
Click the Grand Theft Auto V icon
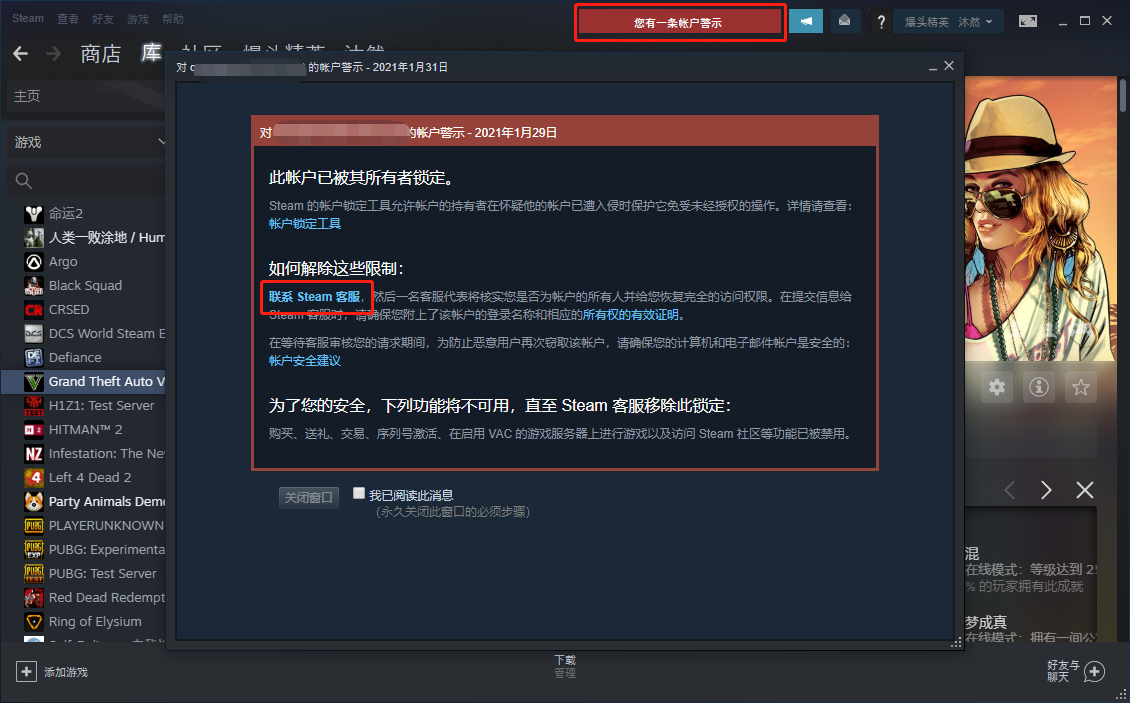(x=34, y=381)
